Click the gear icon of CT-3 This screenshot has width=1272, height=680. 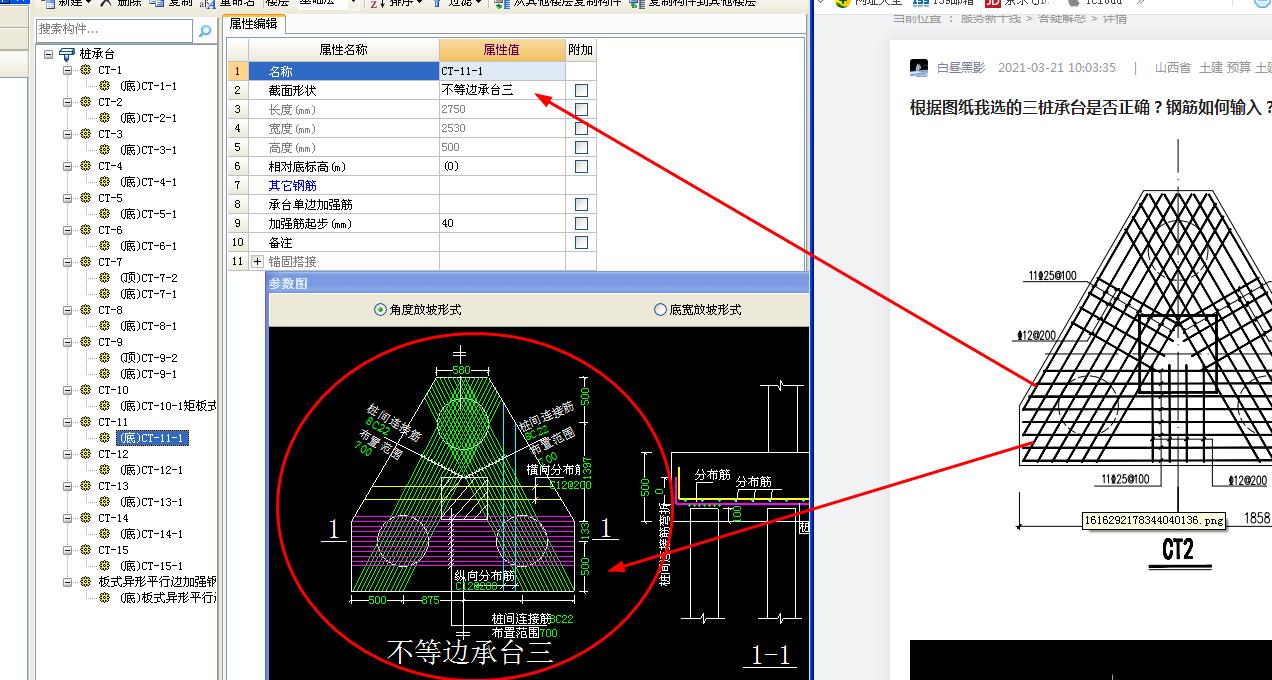(85, 134)
